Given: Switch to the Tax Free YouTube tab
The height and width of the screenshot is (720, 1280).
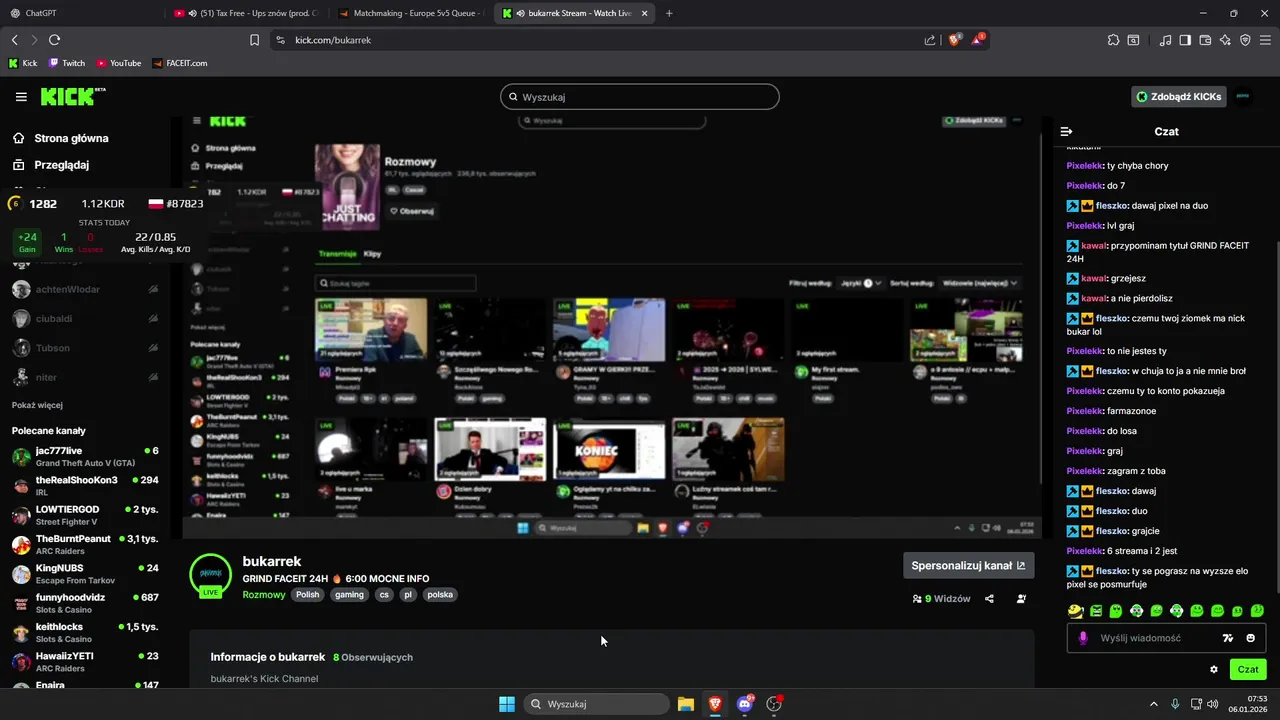Looking at the screenshot, I should (x=246, y=13).
